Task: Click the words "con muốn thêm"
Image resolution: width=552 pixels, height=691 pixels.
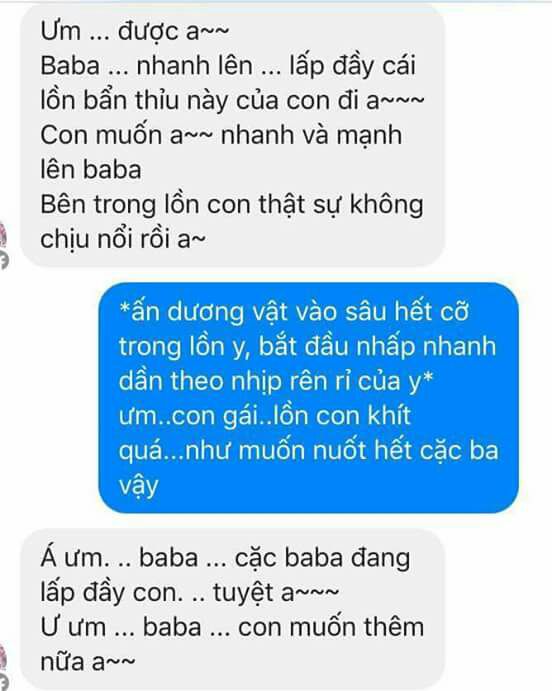Action: click(331, 627)
